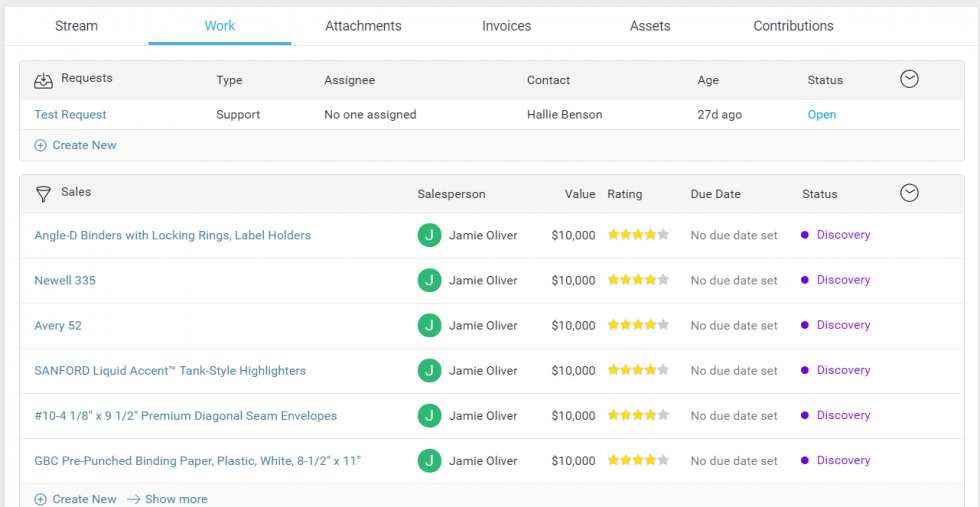This screenshot has width=980, height=507.
Task: Click the plus icon in Requests Create New
Action: [41, 145]
